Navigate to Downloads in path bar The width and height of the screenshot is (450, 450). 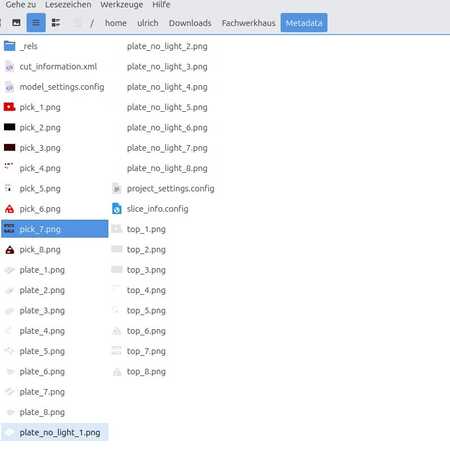pyautogui.click(x=190, y=23)
